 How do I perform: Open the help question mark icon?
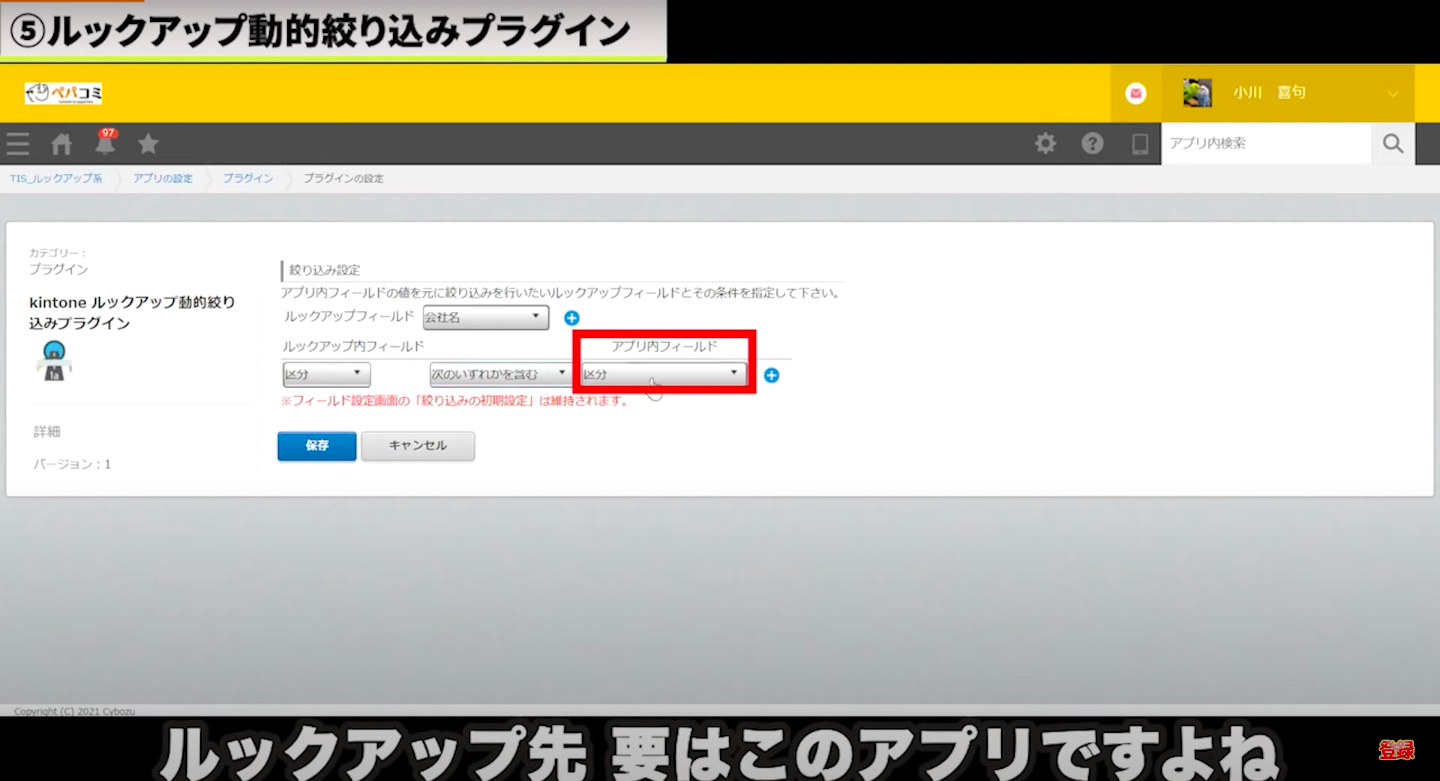(1092, 144)
